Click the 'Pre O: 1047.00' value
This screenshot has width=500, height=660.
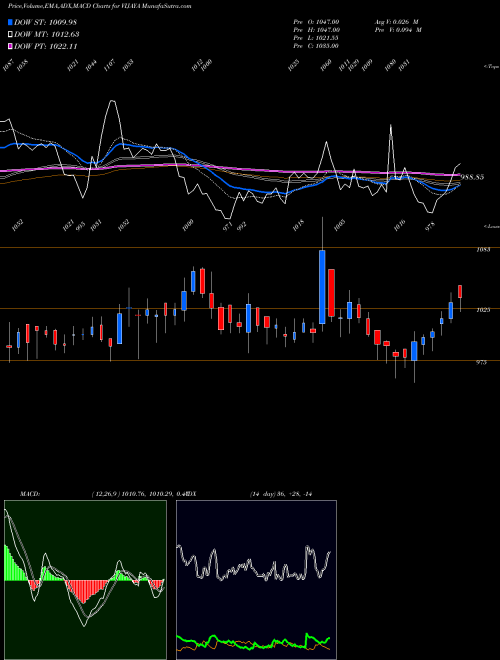(x=316, y=21)
